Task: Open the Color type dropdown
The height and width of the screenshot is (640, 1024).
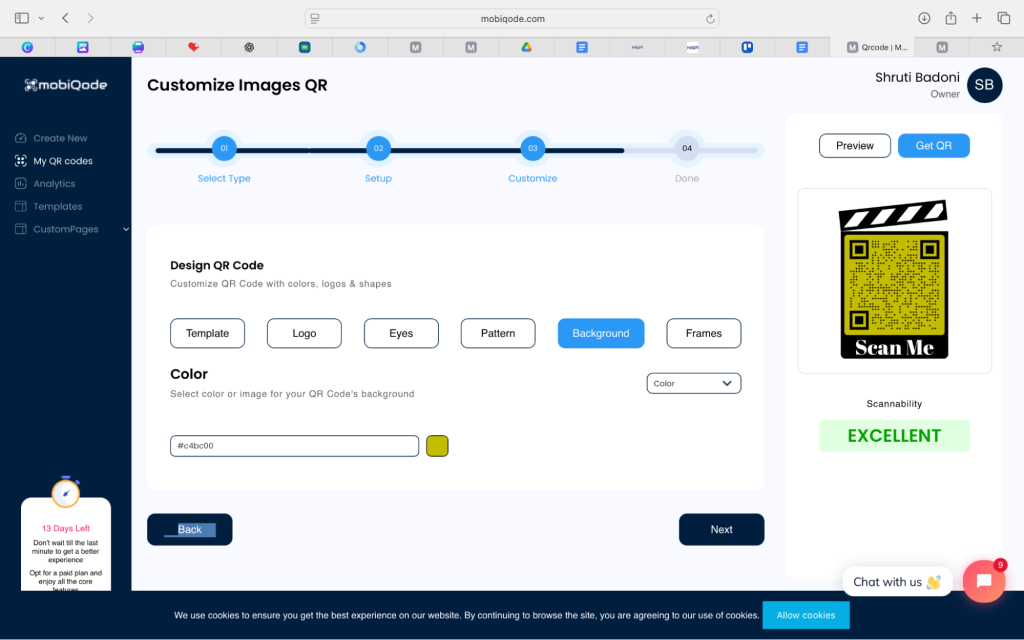Action: pos(693,383)
